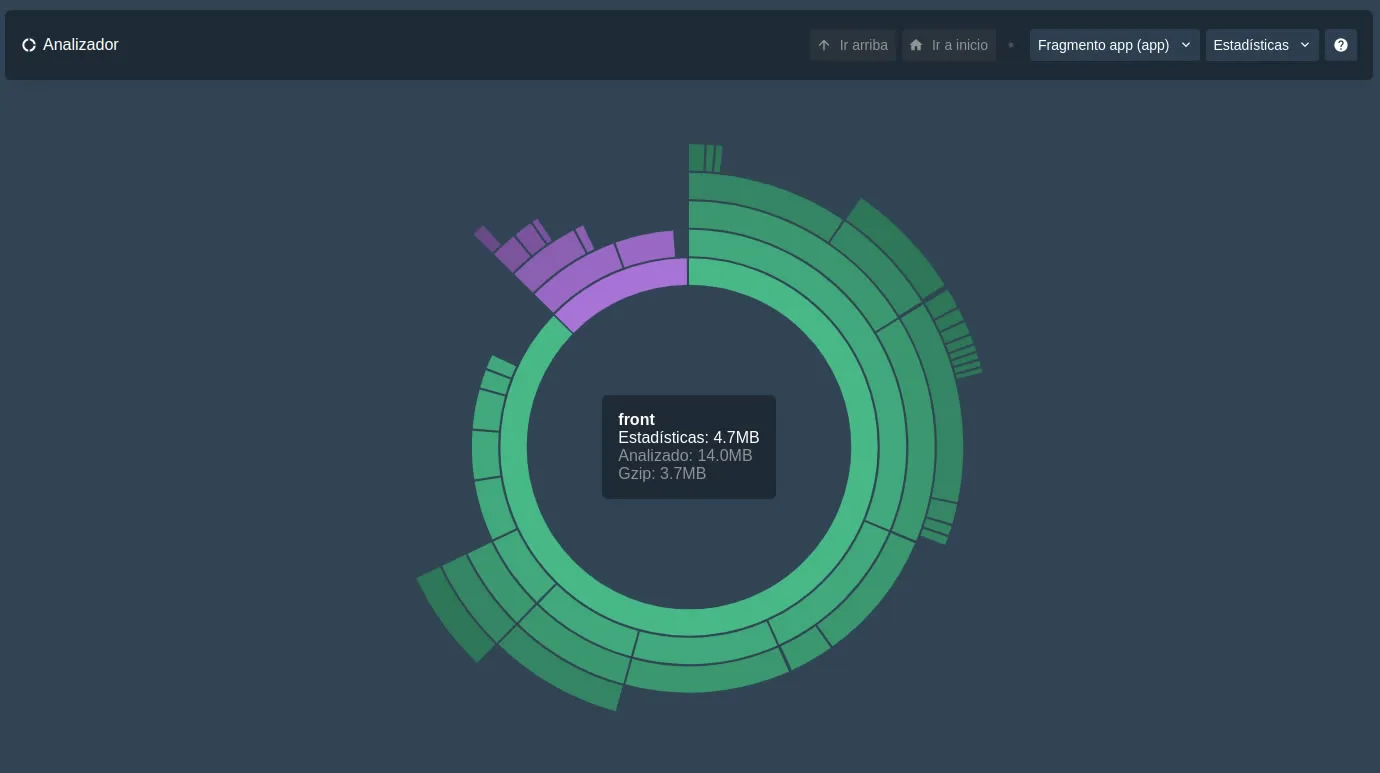Click the front tooltip in chart center
This screenshot has height=773, width=1380.
pyautogui.click(x=688, y=446)
